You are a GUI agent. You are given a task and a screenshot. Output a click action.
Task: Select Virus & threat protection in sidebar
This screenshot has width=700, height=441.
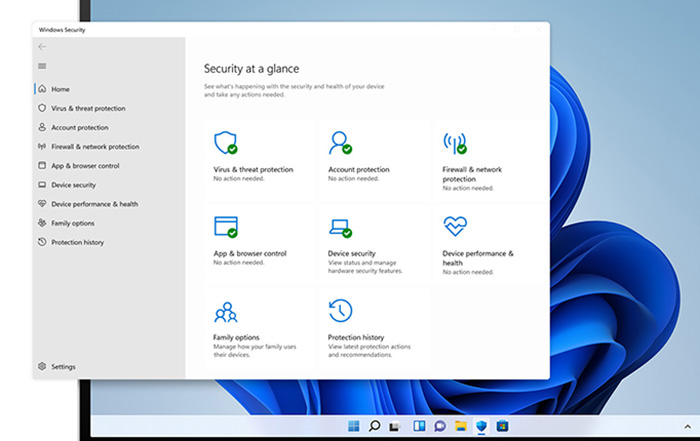click(x=88, y=108)
